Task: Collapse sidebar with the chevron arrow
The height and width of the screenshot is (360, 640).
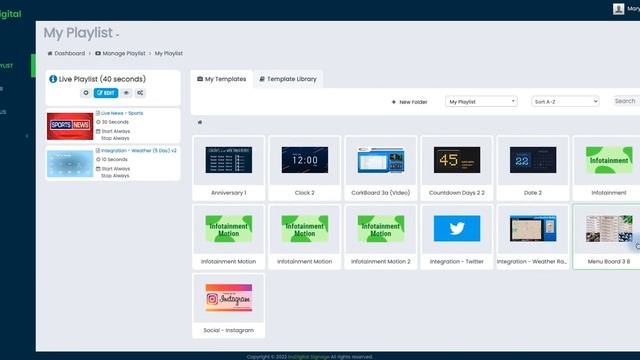Action: (x=27, y=136)
